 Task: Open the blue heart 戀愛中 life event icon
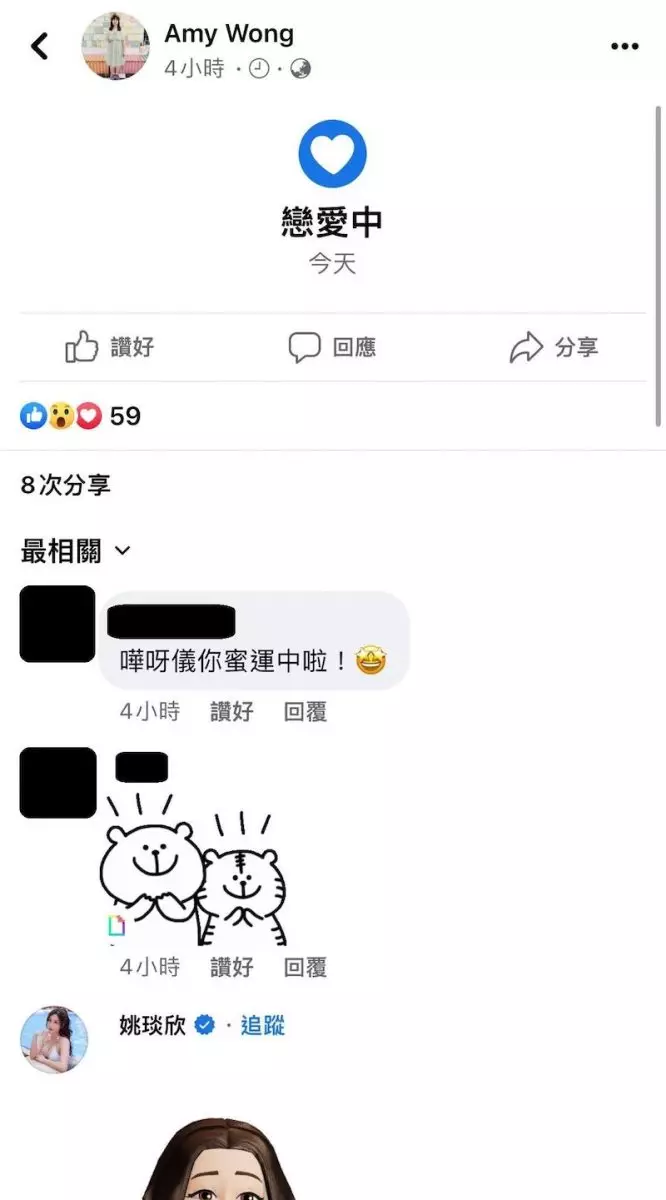click(333, 154)
